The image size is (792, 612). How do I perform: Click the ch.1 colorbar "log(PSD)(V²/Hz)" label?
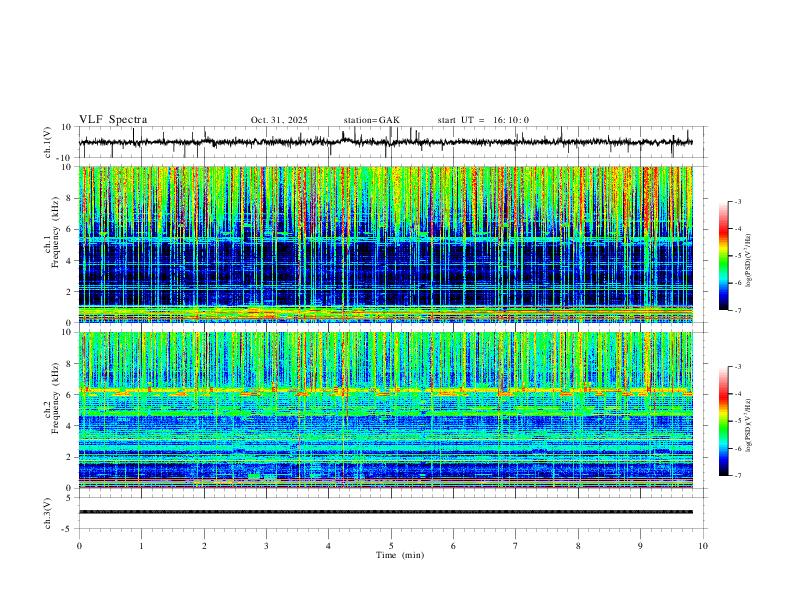point(748,260)
